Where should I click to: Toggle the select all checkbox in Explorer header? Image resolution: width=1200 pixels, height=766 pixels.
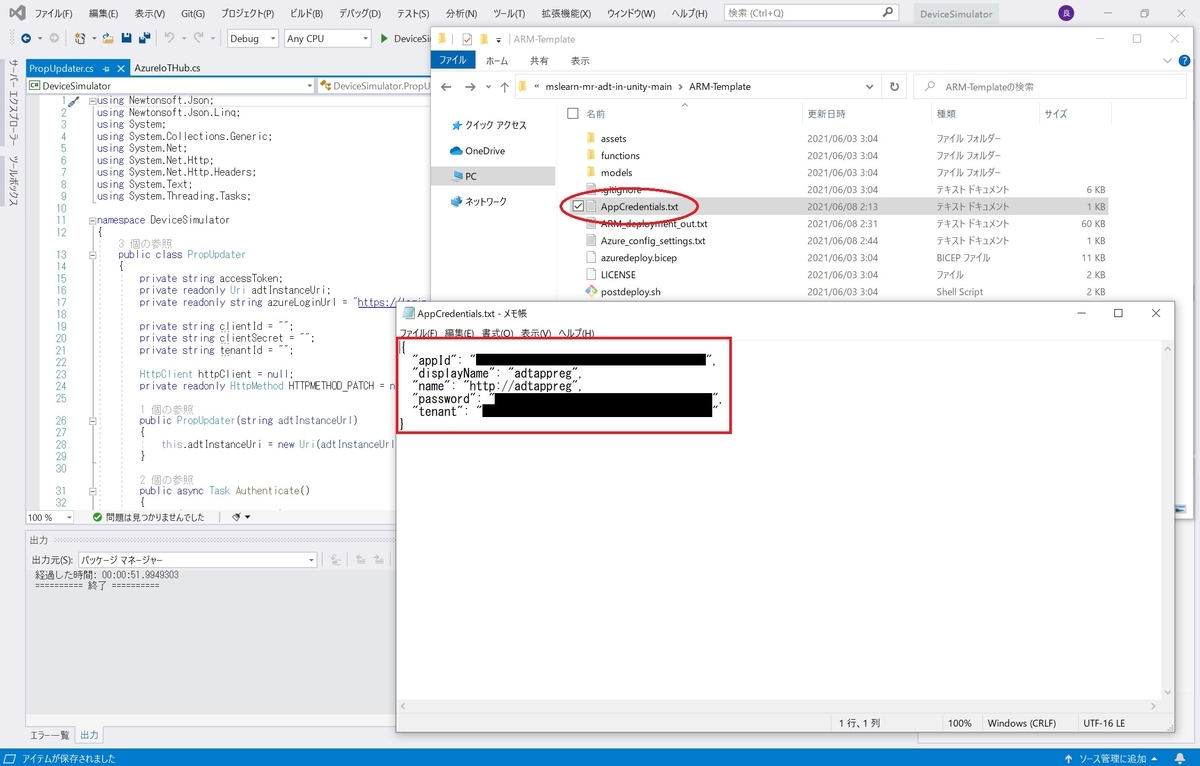(x=572, y=114)
